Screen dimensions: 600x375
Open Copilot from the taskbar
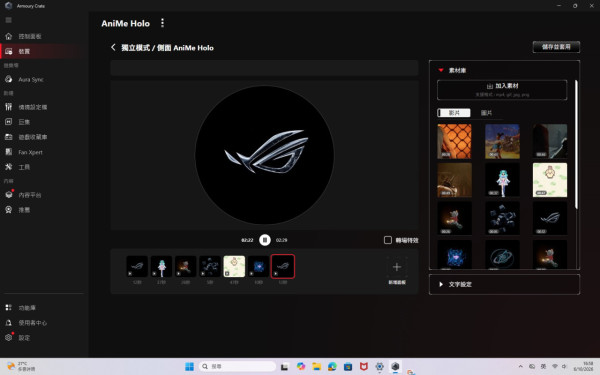[x=301, y=367]
